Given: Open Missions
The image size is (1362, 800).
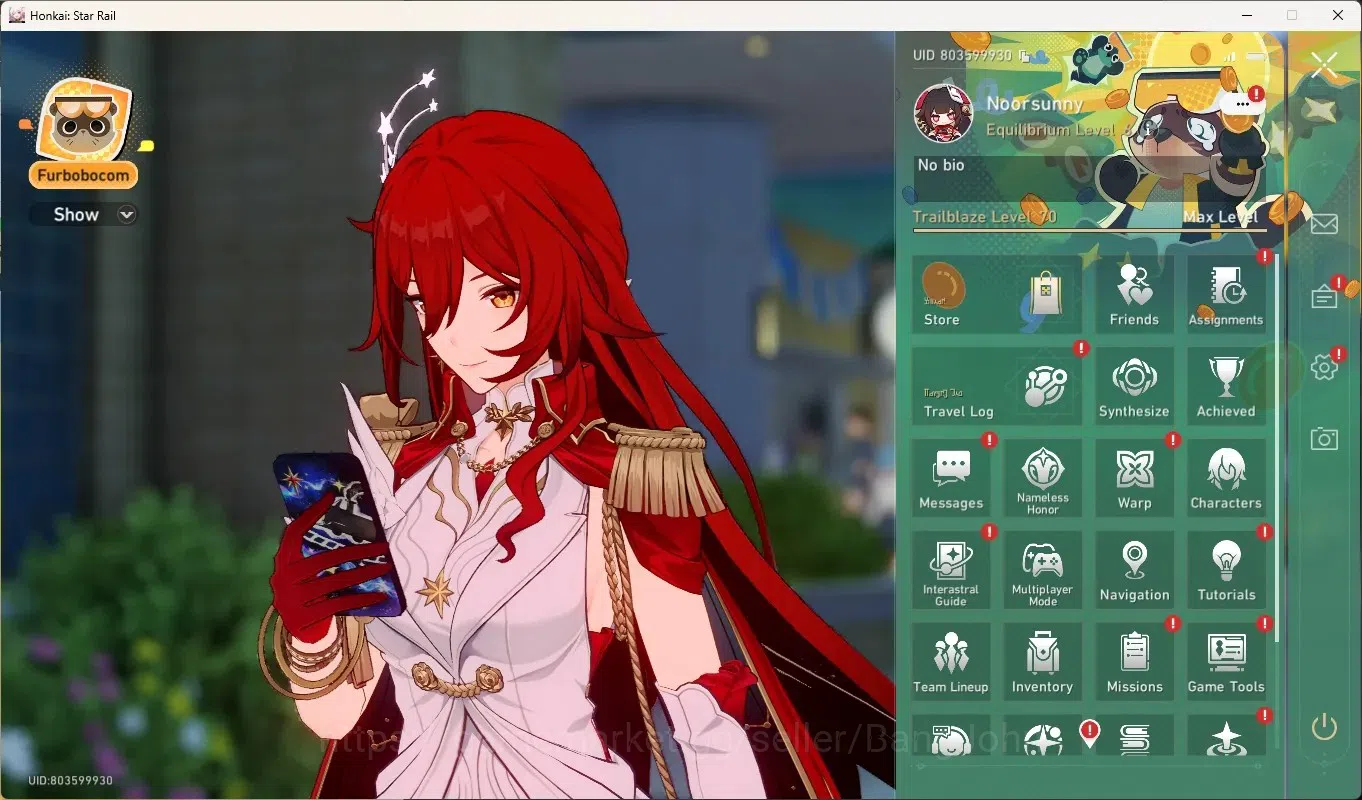Looking at the screenshot, I should click(1134, 663).
